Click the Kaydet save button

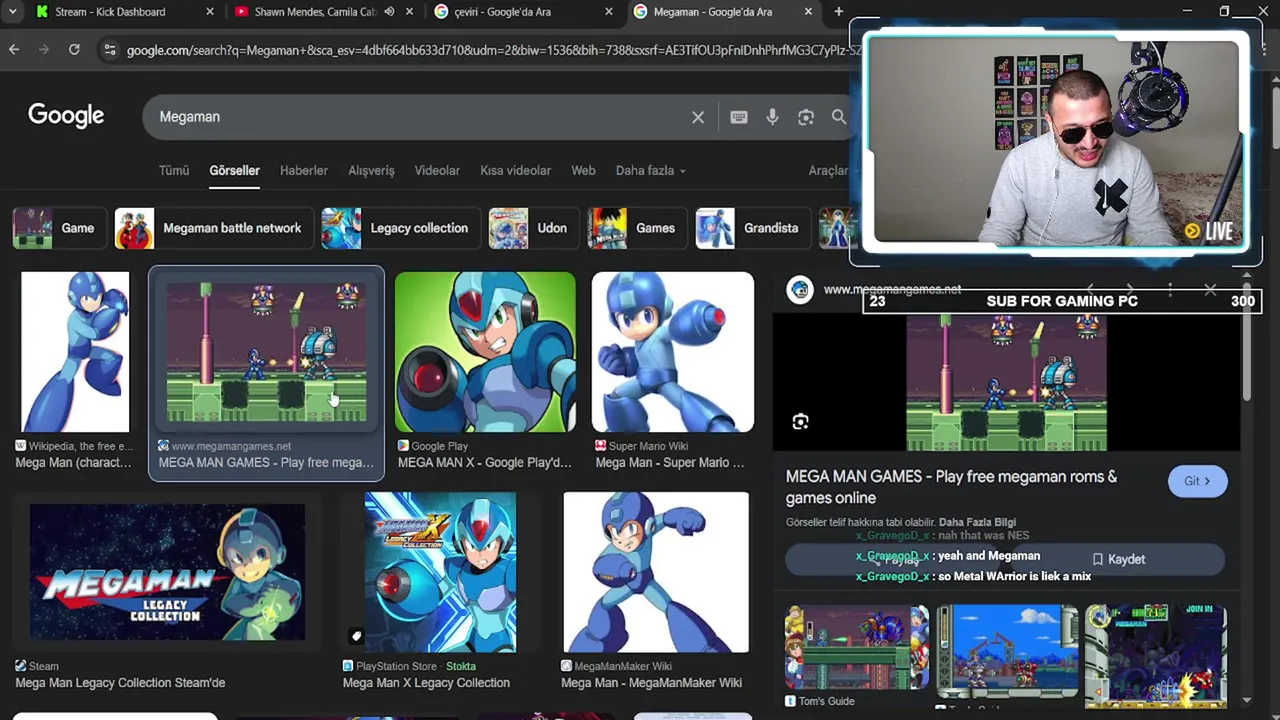(x=1117, y=559)
